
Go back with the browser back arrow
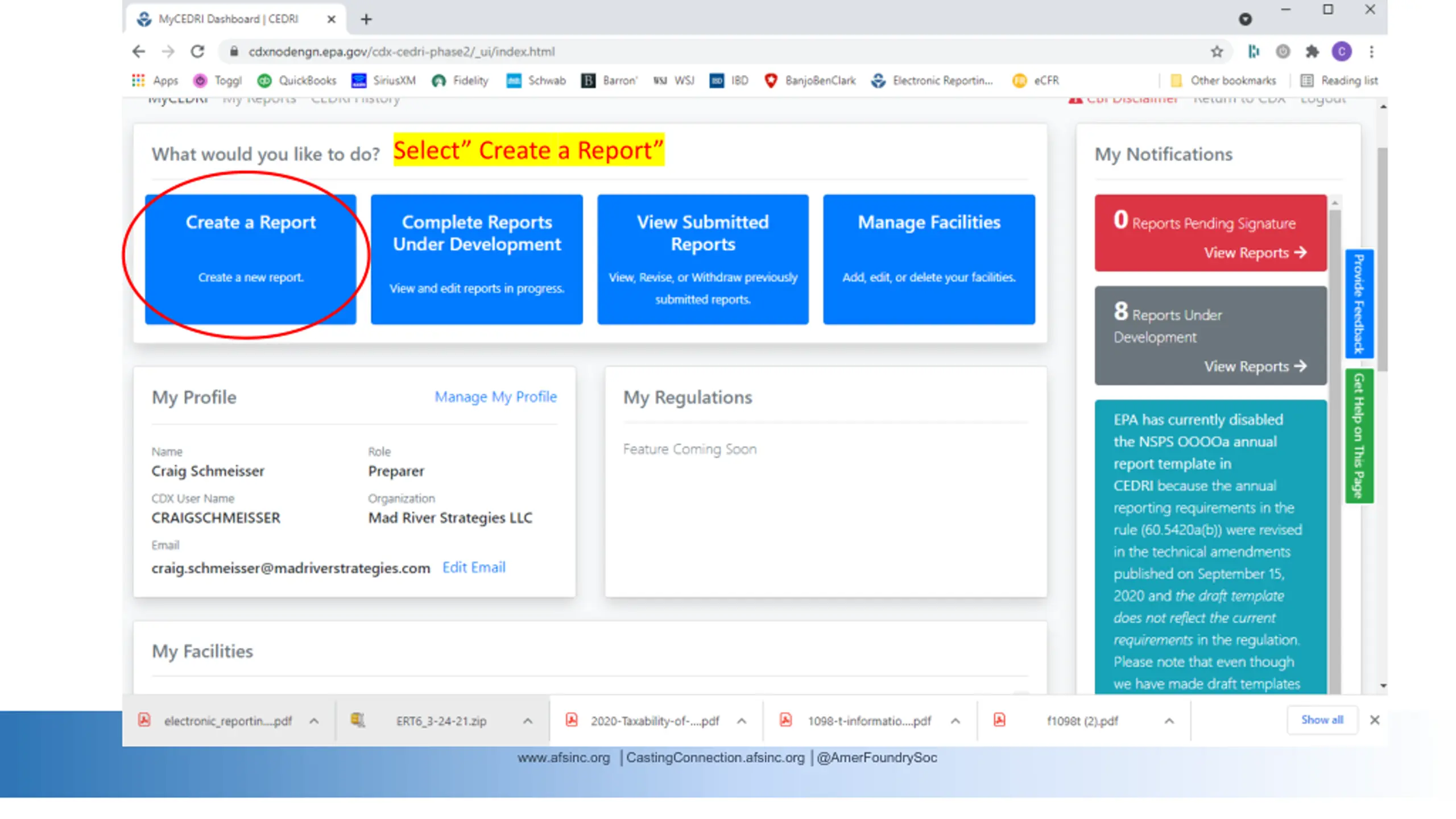pos(139,52)
